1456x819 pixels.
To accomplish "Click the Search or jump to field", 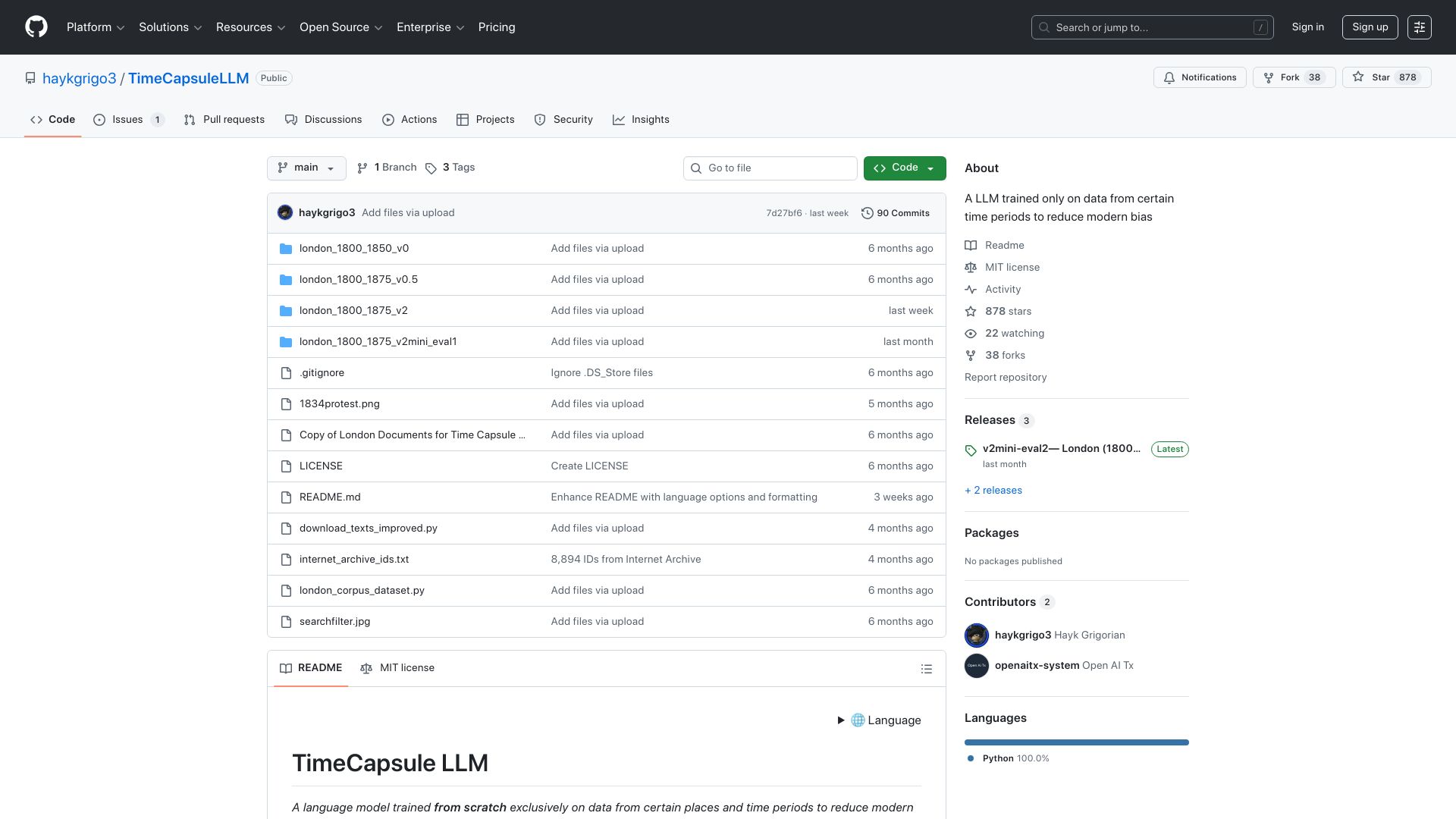I will [x=1152, y=27].
